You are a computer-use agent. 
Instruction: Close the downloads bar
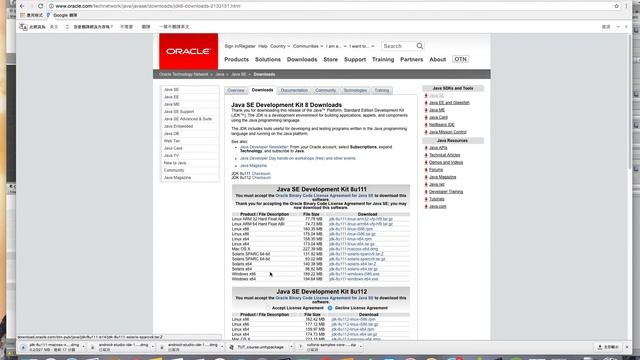click(x=627, y=347)
